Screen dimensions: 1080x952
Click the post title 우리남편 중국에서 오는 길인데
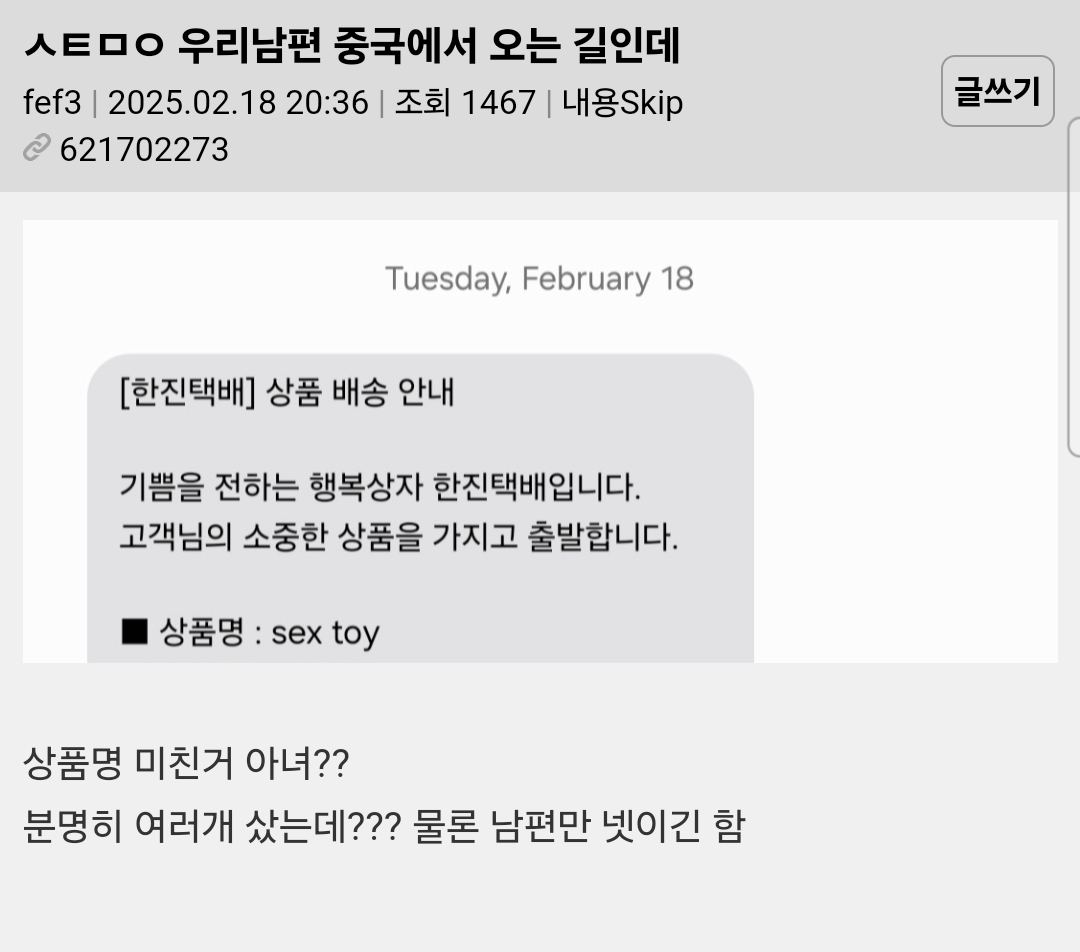point(429,46)
